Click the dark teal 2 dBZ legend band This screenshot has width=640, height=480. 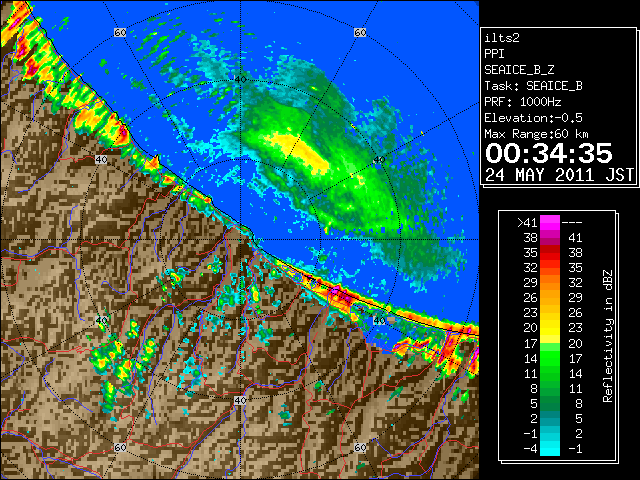(550, 418)
